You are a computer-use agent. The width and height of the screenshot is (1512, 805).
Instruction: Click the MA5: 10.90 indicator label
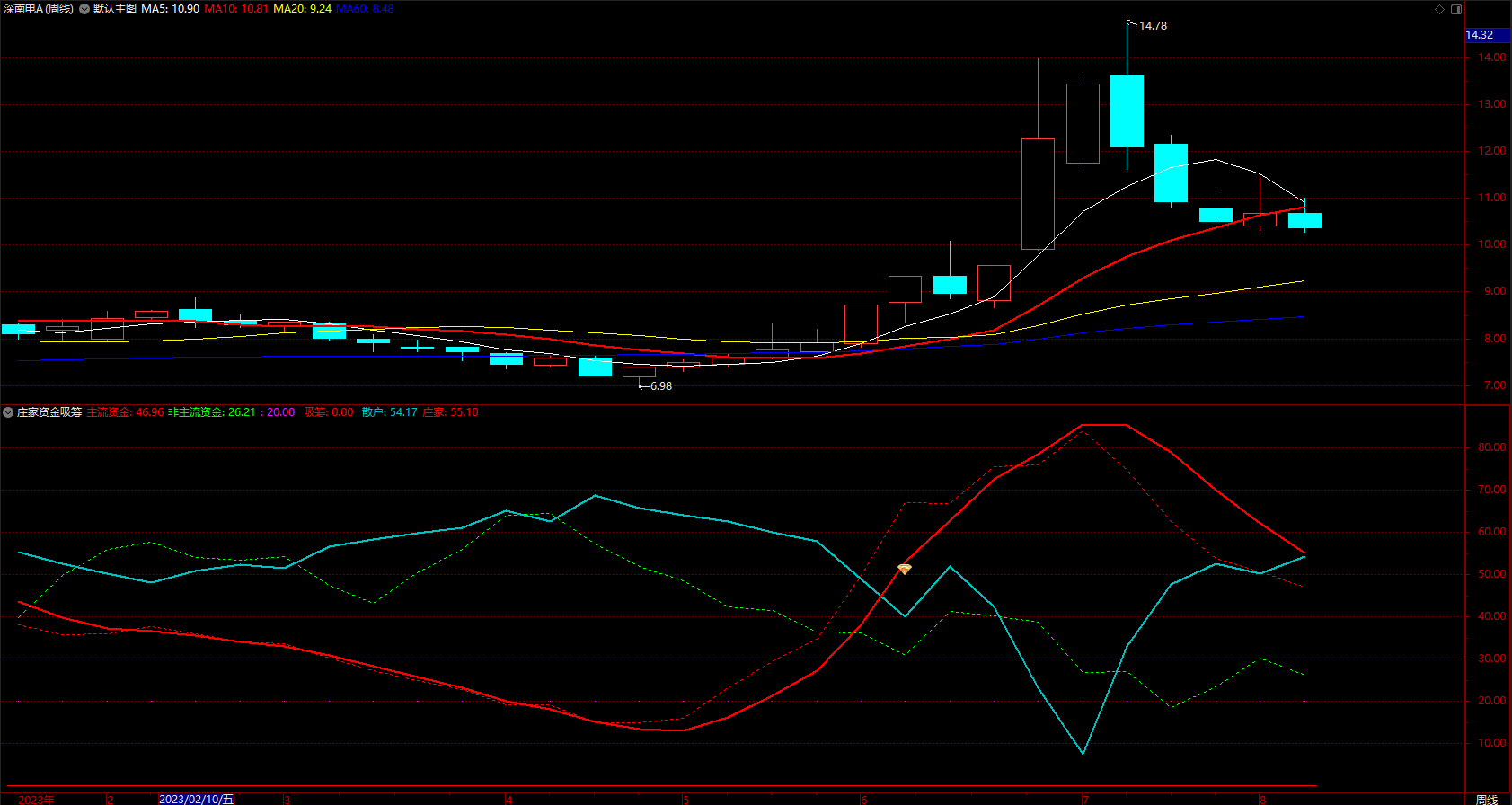pos(171,9)
